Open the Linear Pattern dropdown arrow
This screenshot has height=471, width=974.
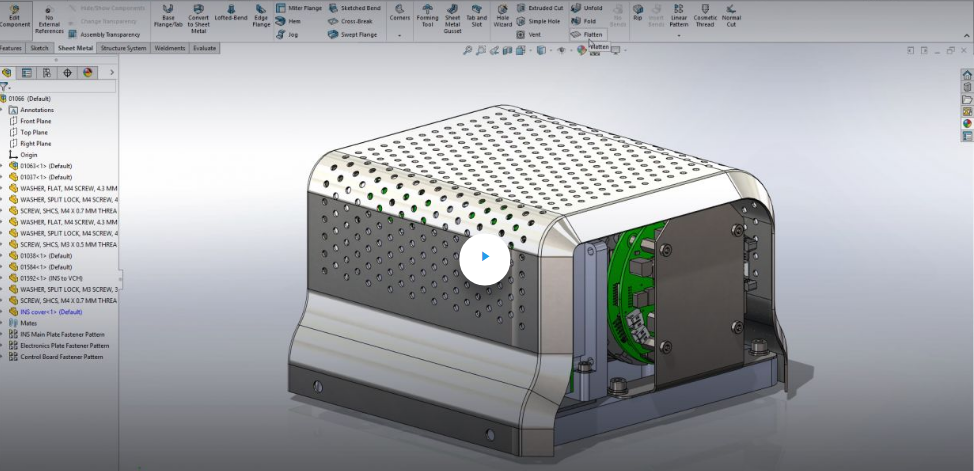tap(679, 35)
